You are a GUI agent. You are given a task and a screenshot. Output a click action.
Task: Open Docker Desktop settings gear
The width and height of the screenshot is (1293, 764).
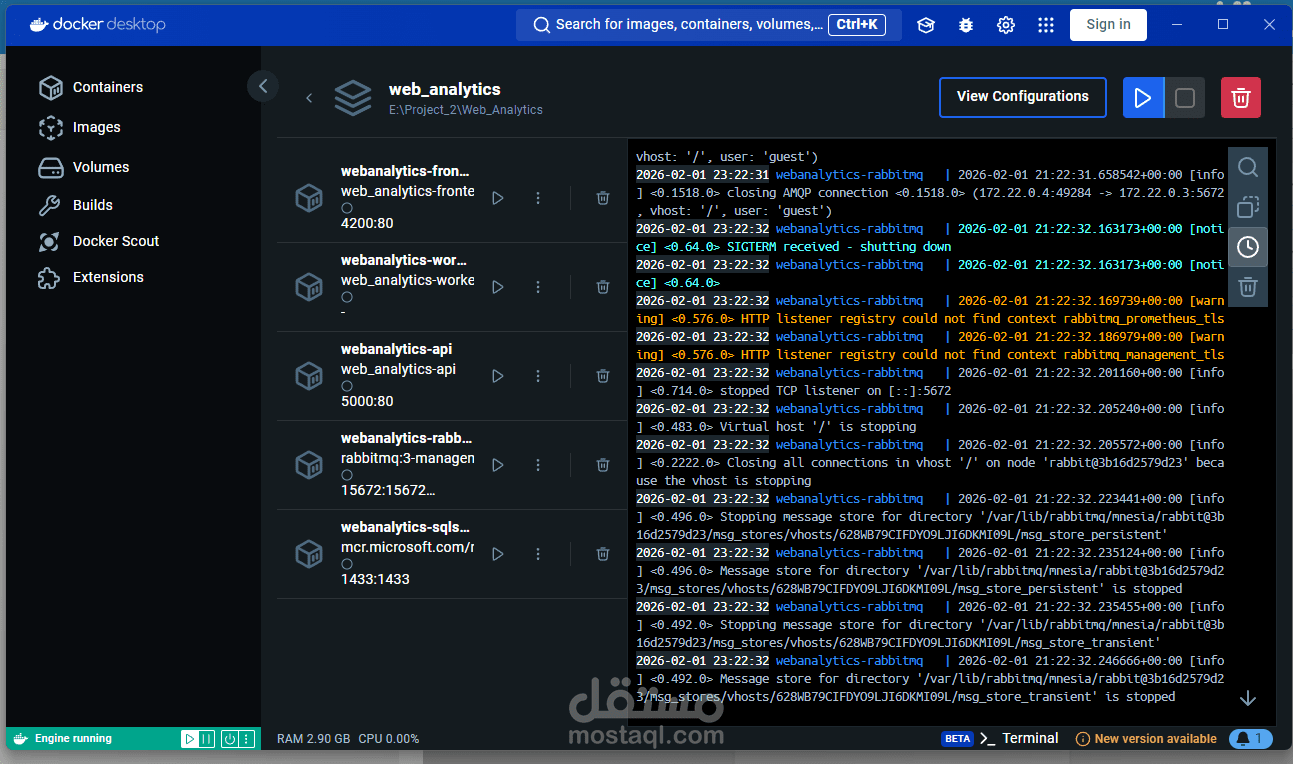[x=1006, y=25]
